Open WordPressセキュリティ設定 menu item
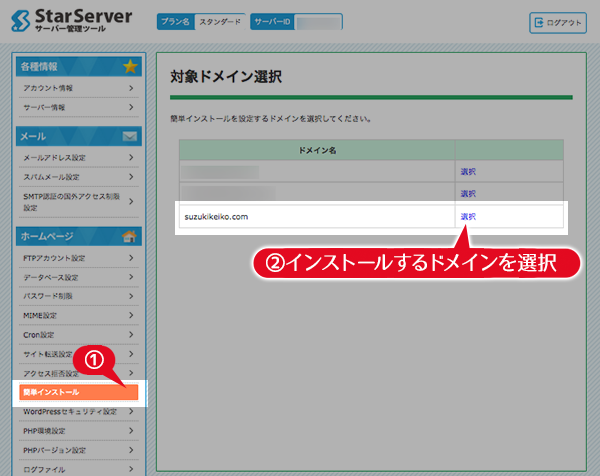 (x=78, y=412)
